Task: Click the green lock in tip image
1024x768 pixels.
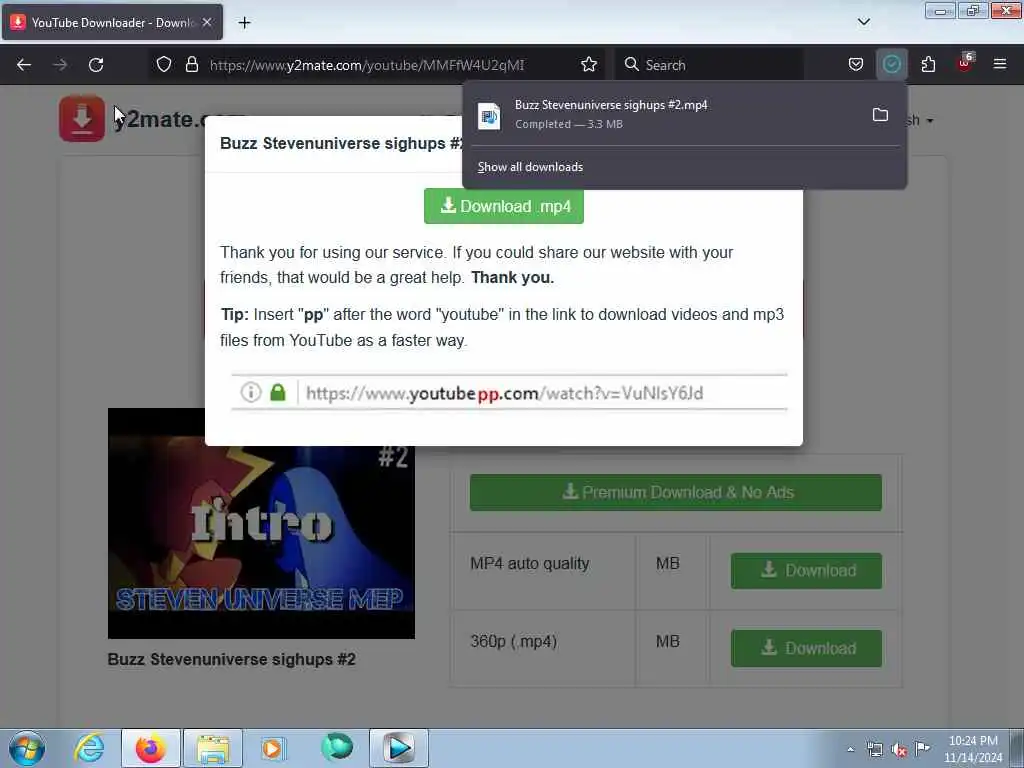Action: tap(278, 392)
